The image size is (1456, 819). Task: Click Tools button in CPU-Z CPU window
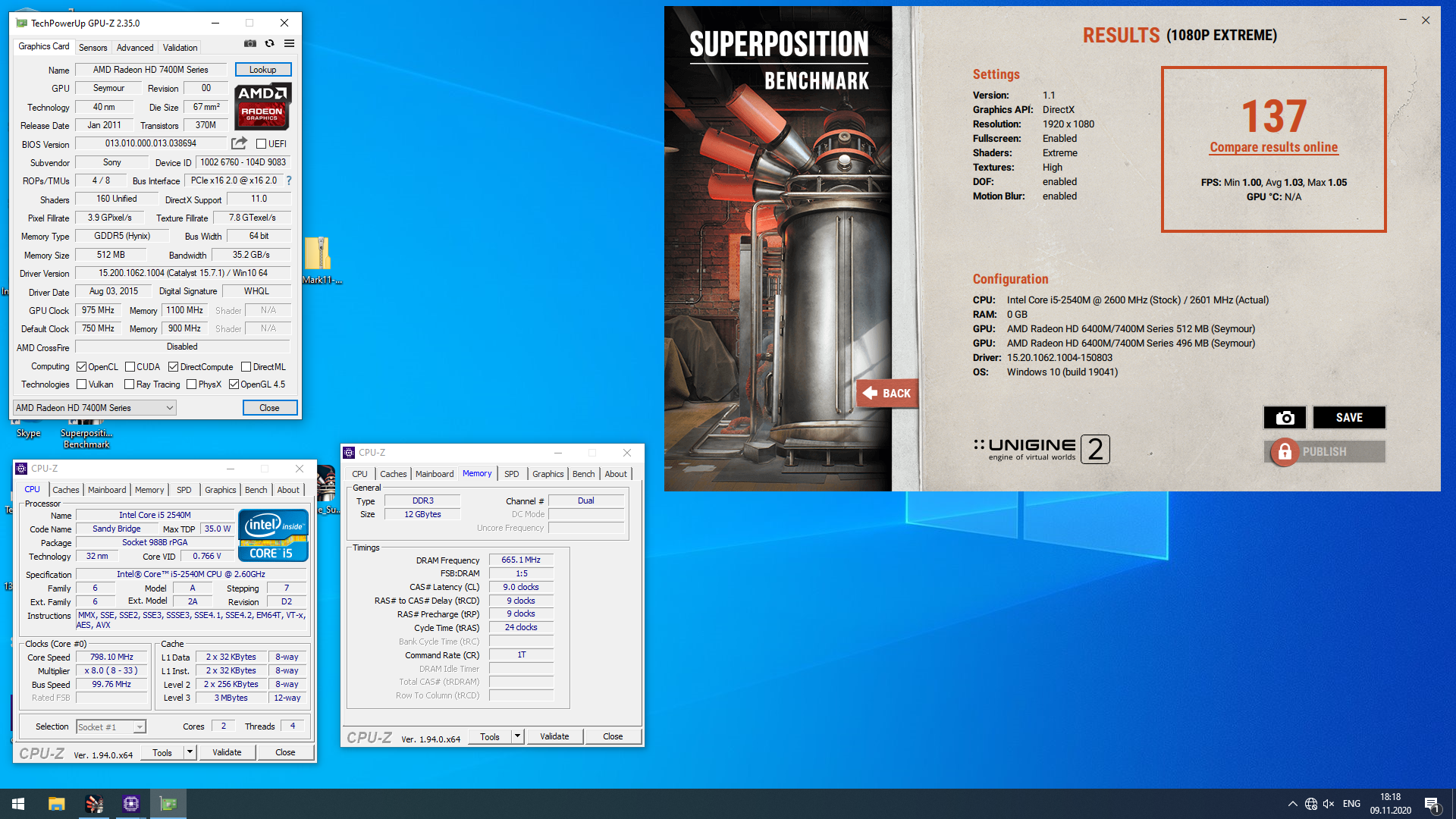click(x=162, y=752)
